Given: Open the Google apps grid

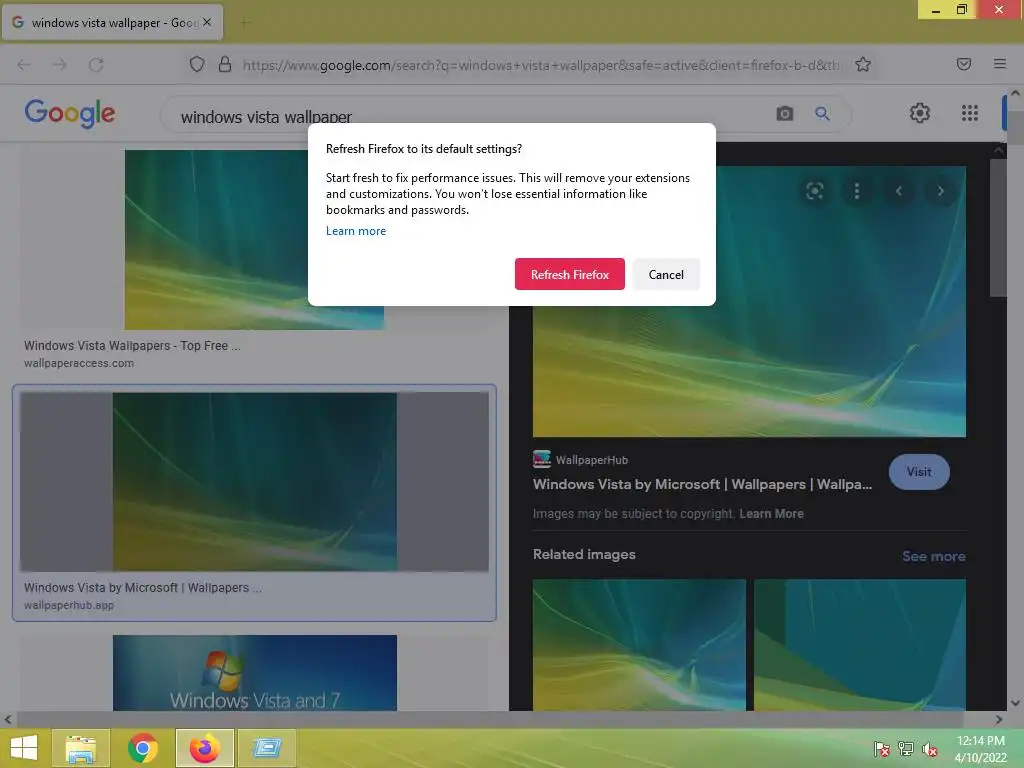Looking at the screenshot, I should pyautogui.click(x=970, y=113).
